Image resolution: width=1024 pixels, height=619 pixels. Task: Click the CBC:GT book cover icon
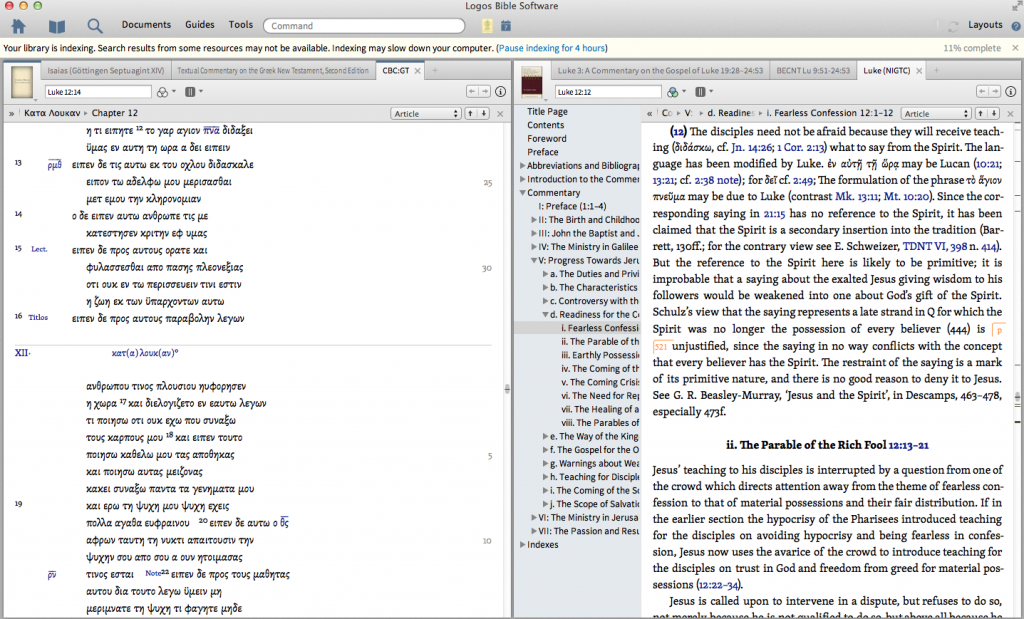pos(22,83)
